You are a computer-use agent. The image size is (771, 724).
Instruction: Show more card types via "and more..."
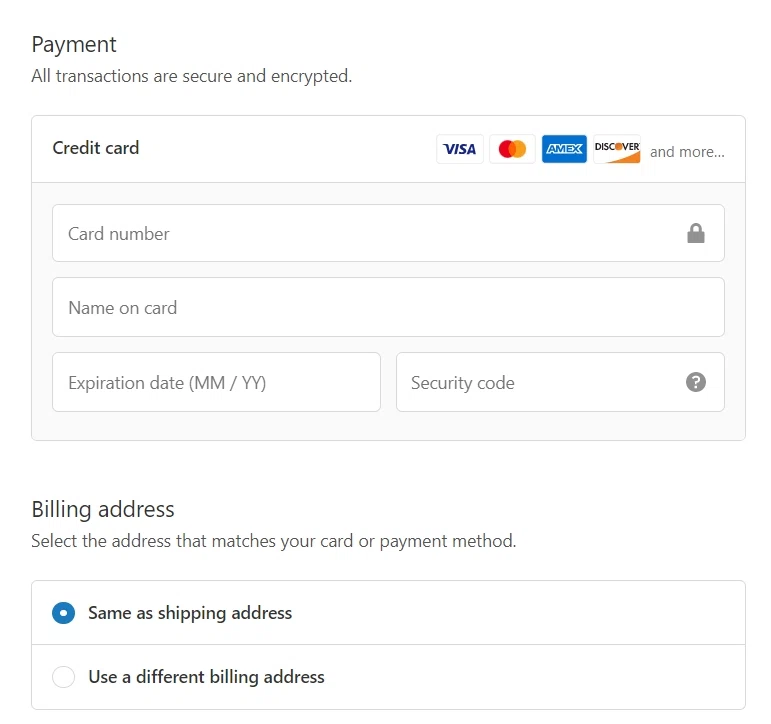point(687,152)
